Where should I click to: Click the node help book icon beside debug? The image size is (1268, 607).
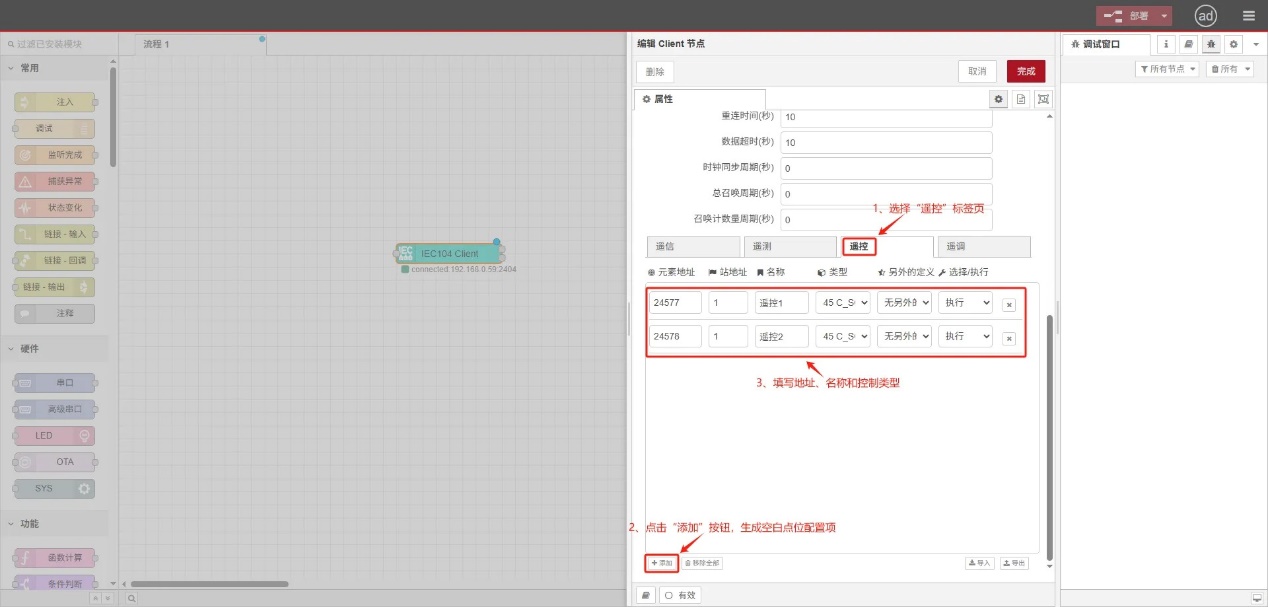(1188, 44)
